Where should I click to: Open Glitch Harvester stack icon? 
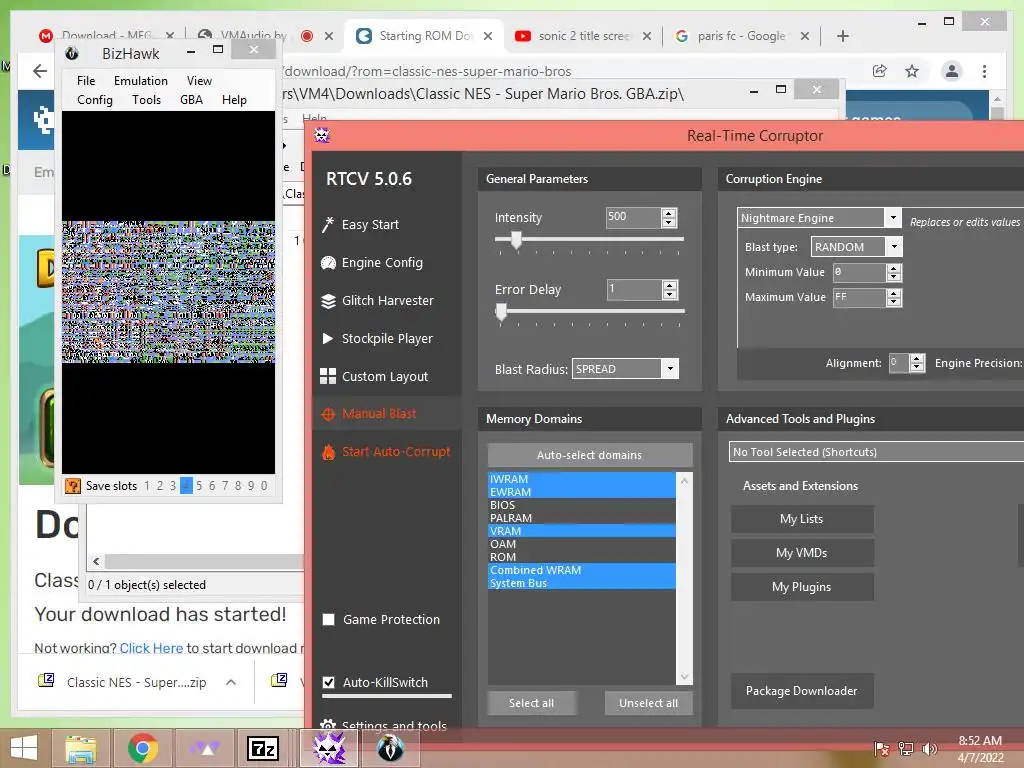[x=328, y=300]
